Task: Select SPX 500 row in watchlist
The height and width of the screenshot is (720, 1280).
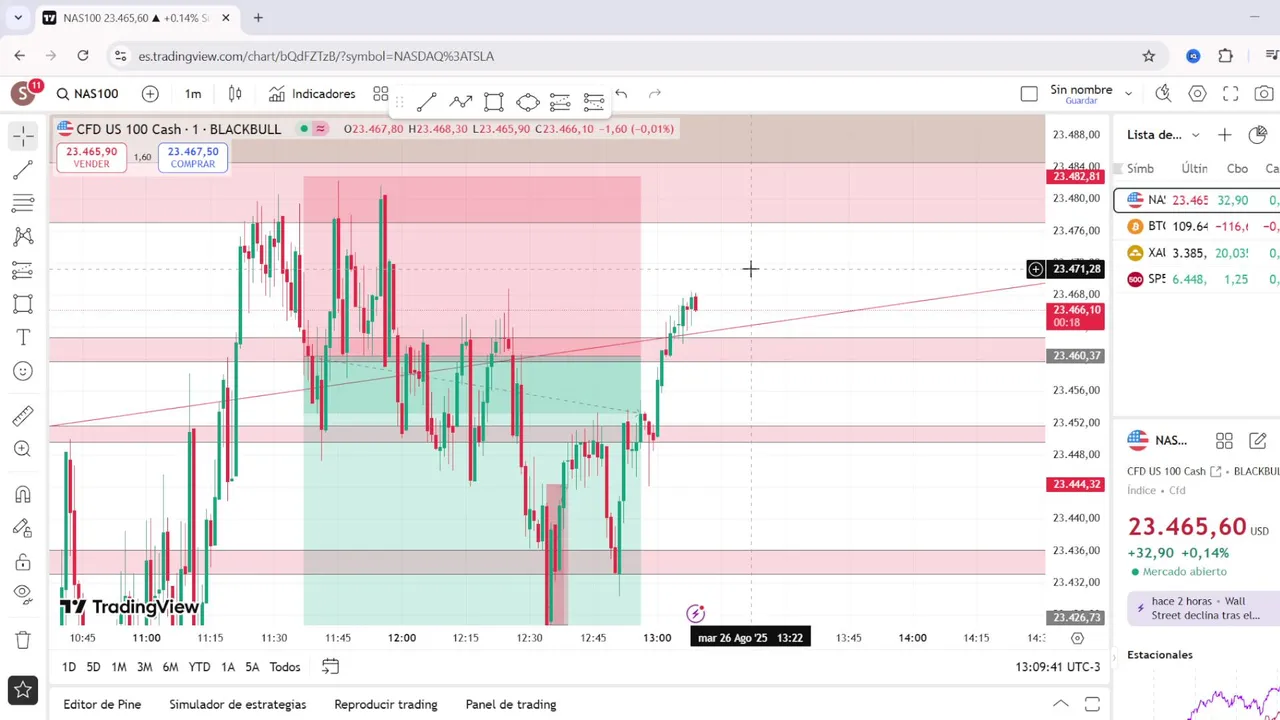Action: pos(1196,279)
